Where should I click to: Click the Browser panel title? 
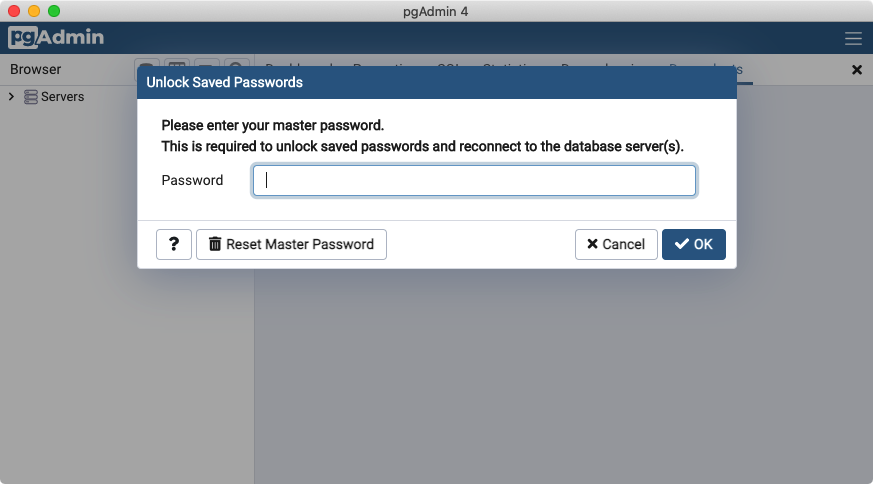pyautogui.click(x=36, y=70)
